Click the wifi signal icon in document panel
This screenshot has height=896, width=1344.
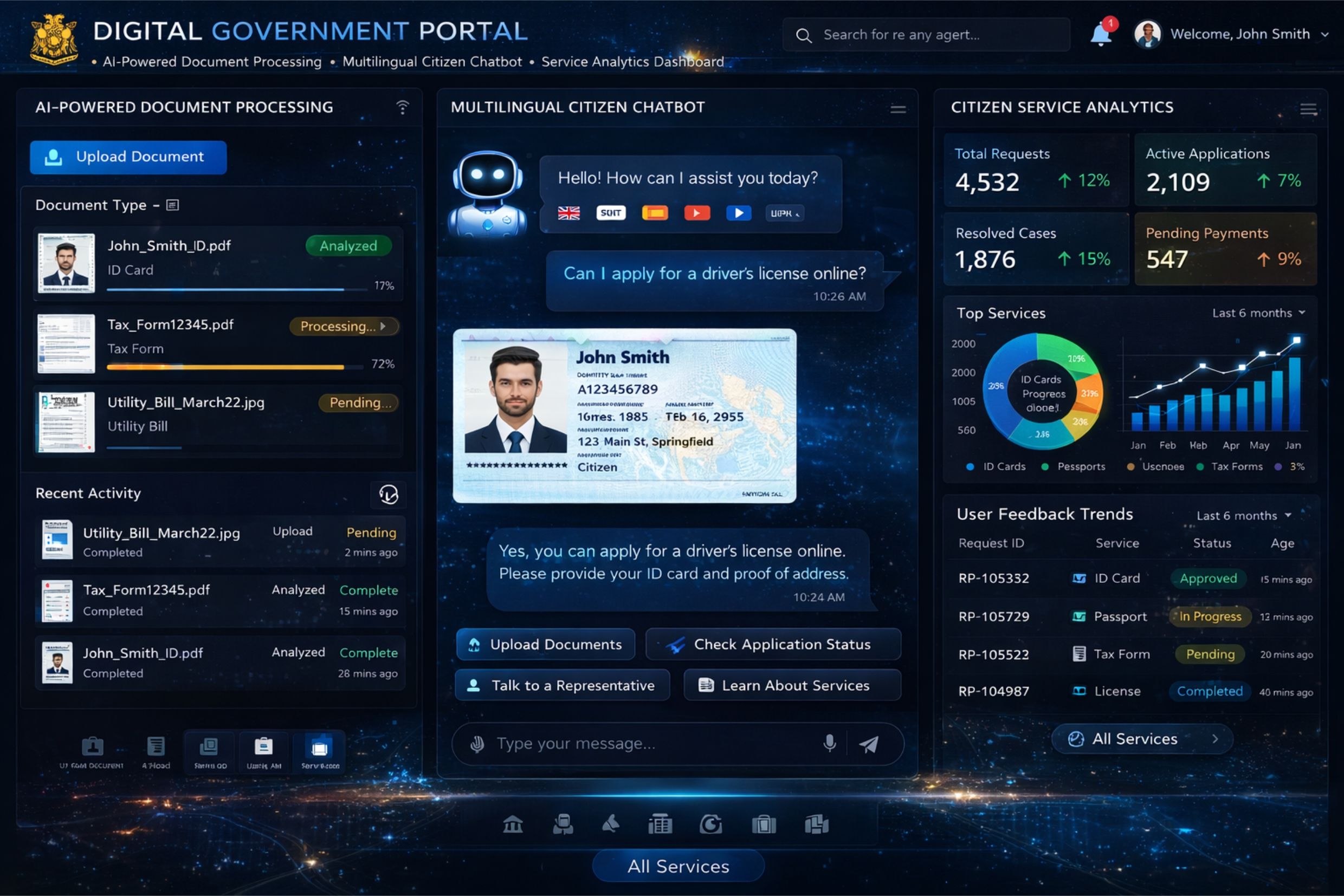[403, 107]
